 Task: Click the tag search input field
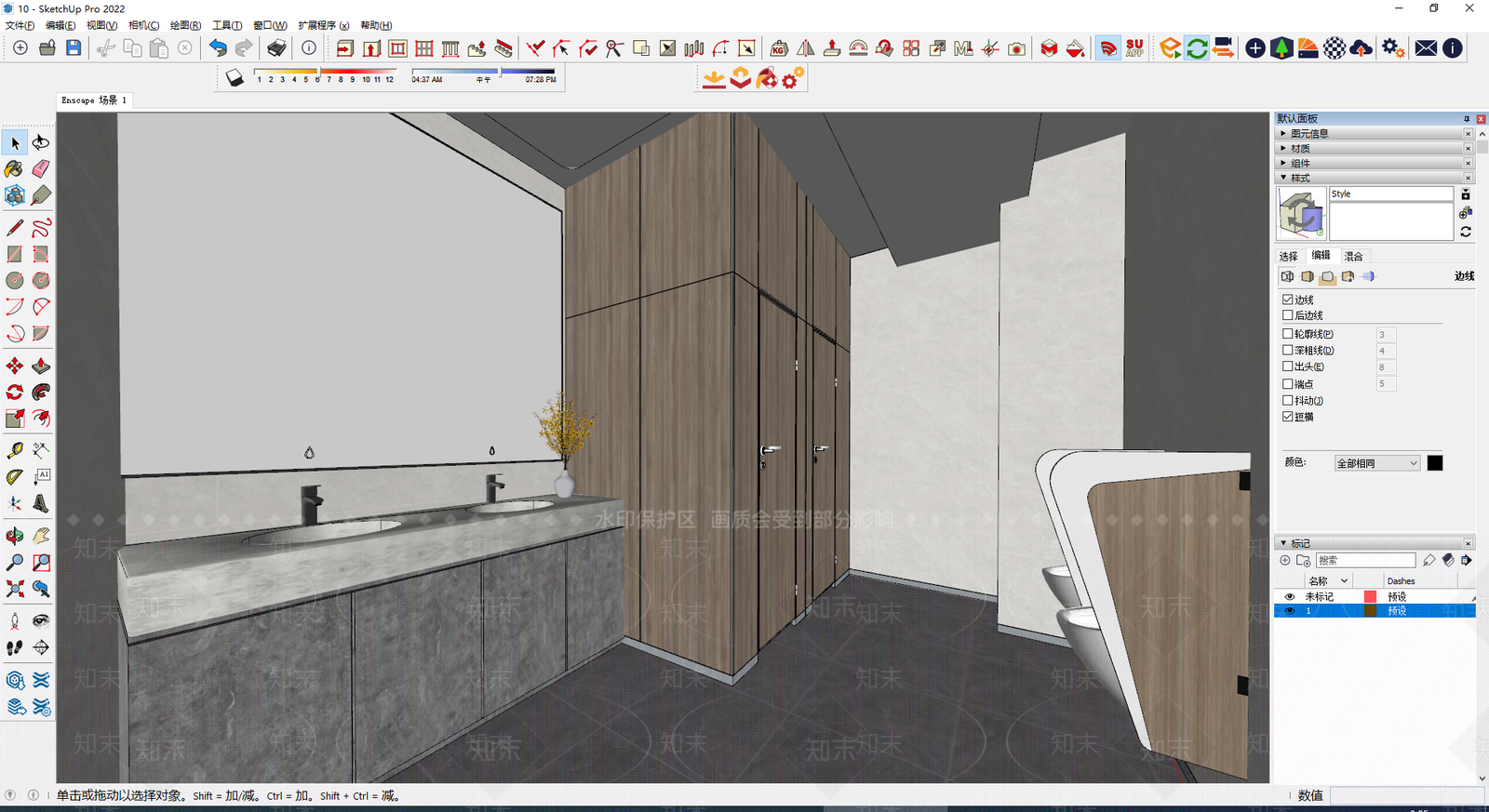point(1365,560)
